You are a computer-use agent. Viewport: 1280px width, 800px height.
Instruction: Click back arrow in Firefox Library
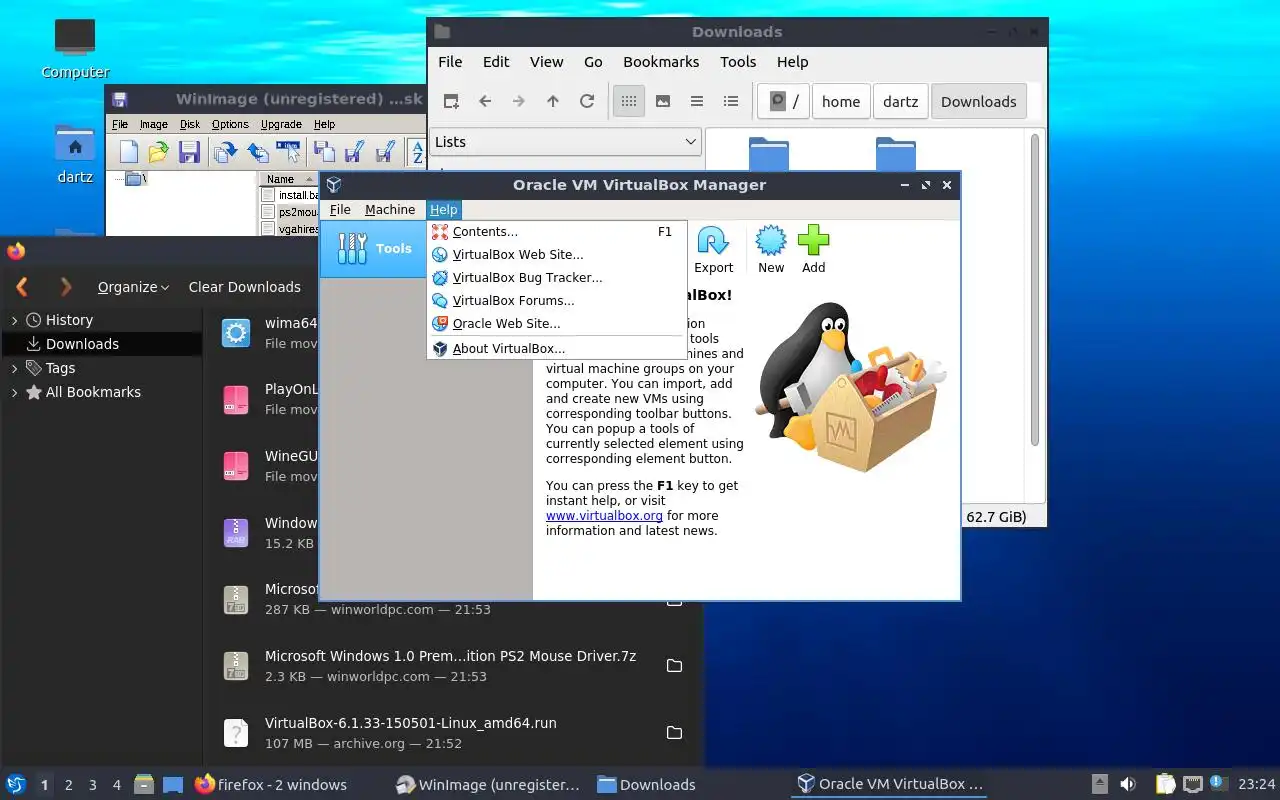coord(22,287)
